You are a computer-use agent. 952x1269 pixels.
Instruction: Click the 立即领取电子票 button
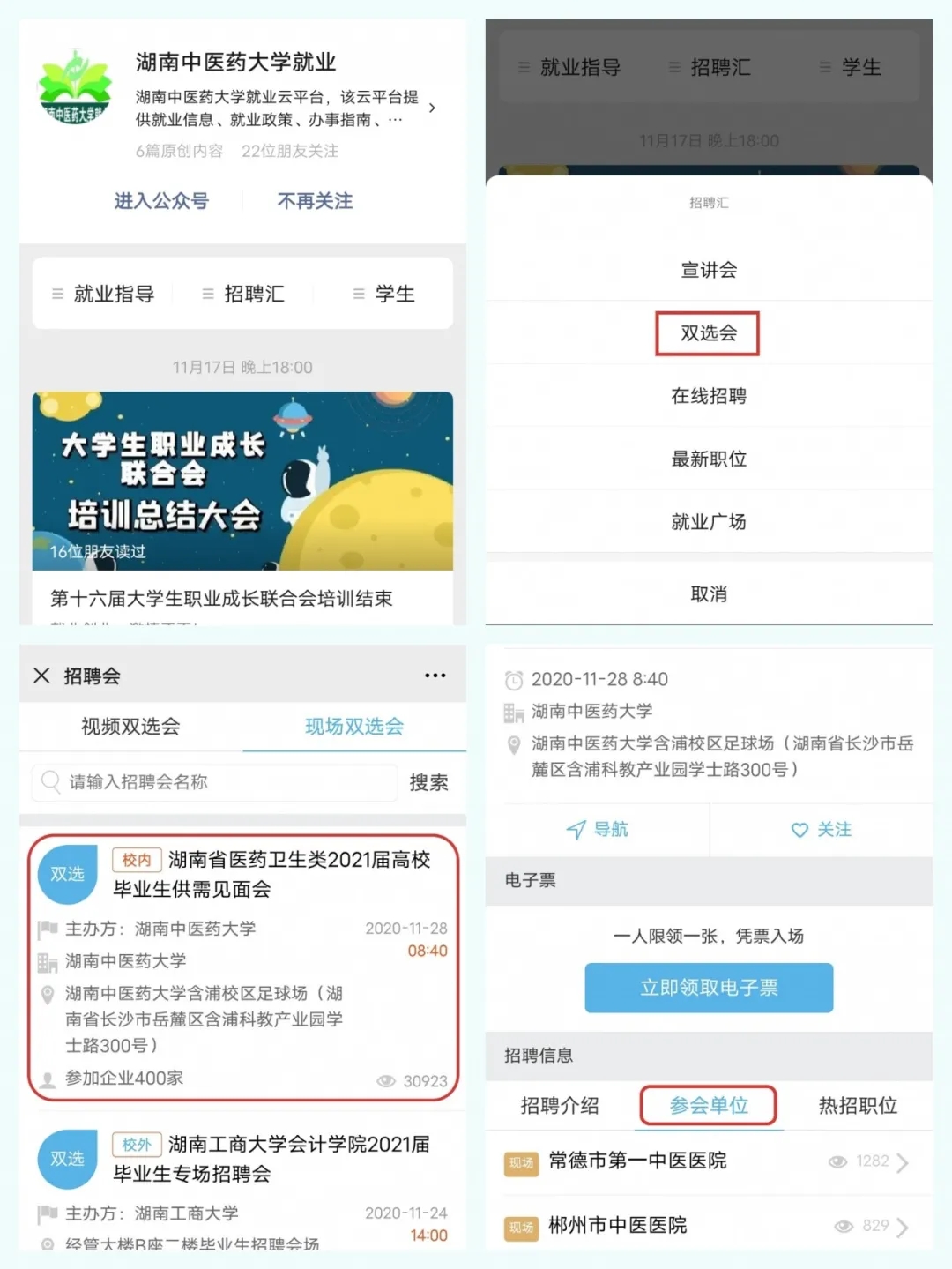click(x=709, y=988)
